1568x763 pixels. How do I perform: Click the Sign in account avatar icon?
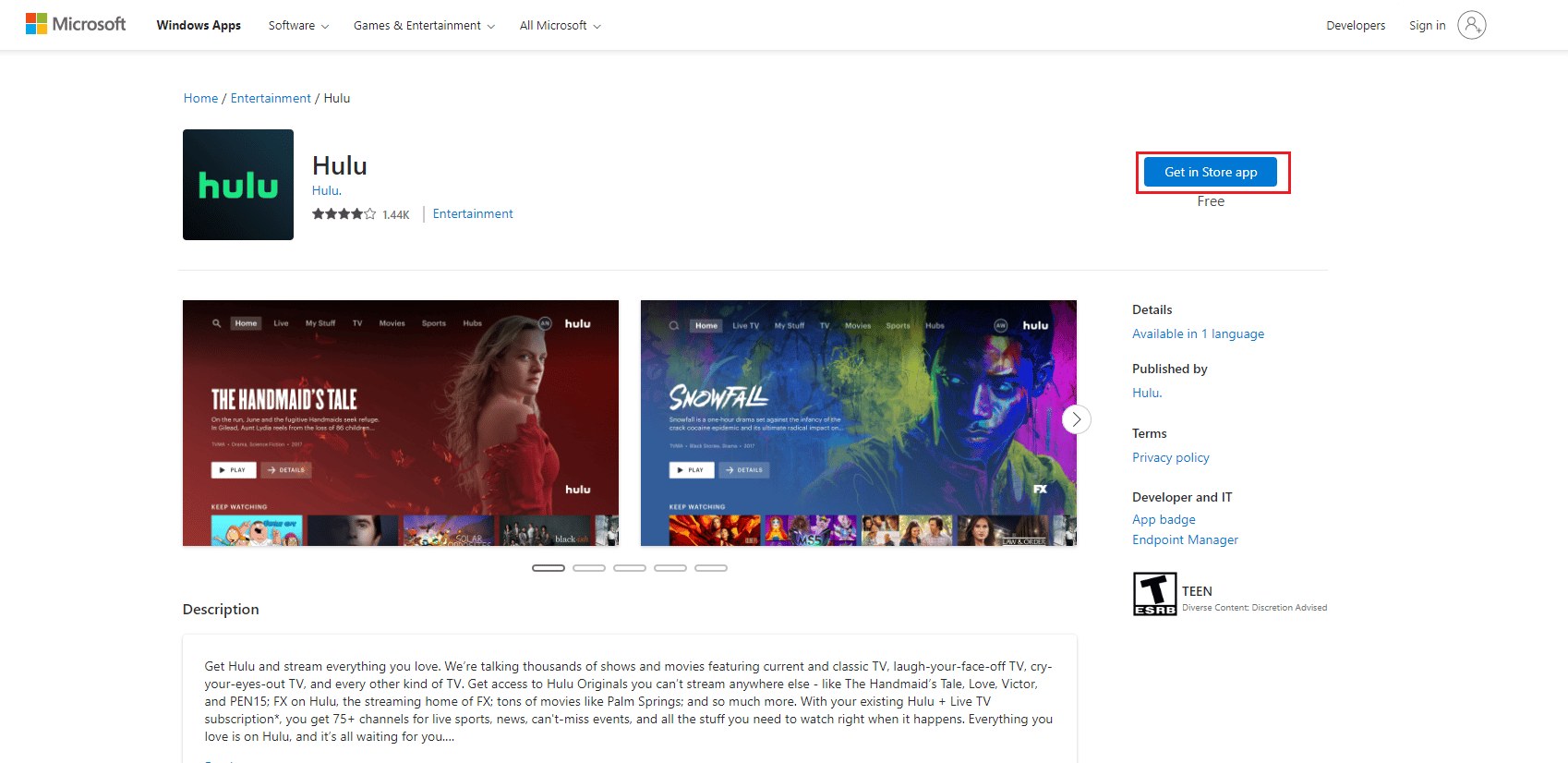1471,25
